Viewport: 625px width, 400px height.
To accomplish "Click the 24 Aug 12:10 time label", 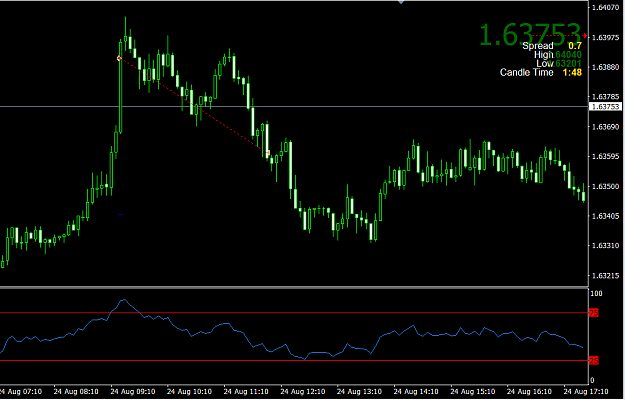I will [303, 392].
